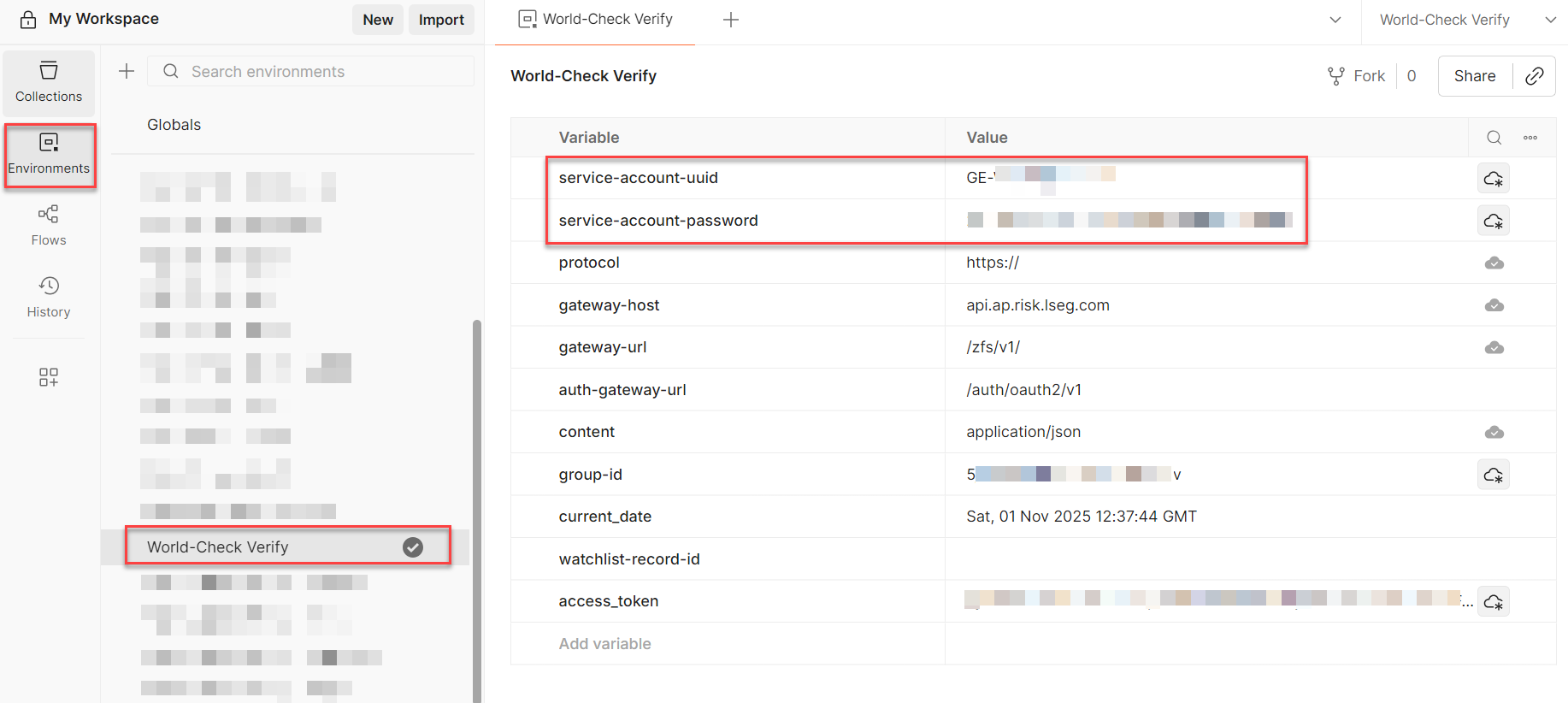
Task: Open the Collections sidebar panel
Action: coord(48,83)
